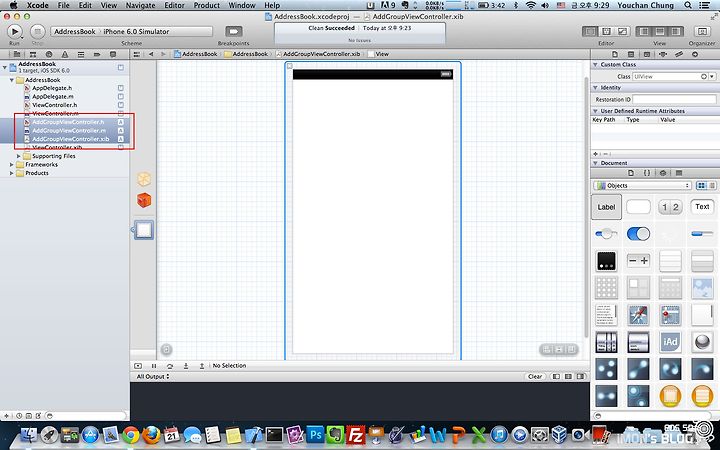720x450 pixels.
Task: Clear the debug console output
Action: click(535, 377)
